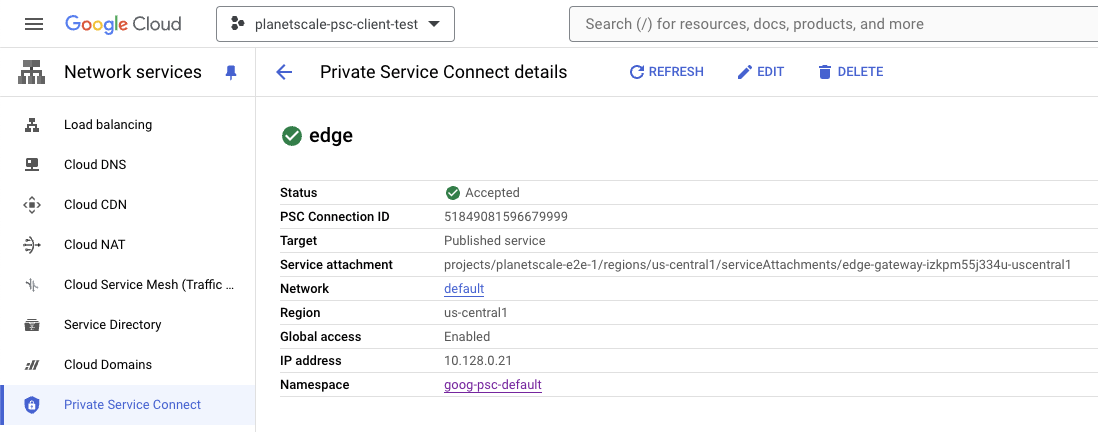This screenshot has width=1098, height=432.
Task: Open the default network link
Action: tap(464, 289)
